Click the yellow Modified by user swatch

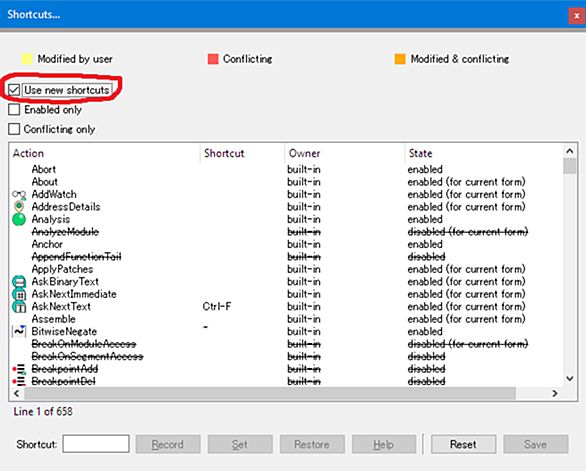click(x=27, y=59)
